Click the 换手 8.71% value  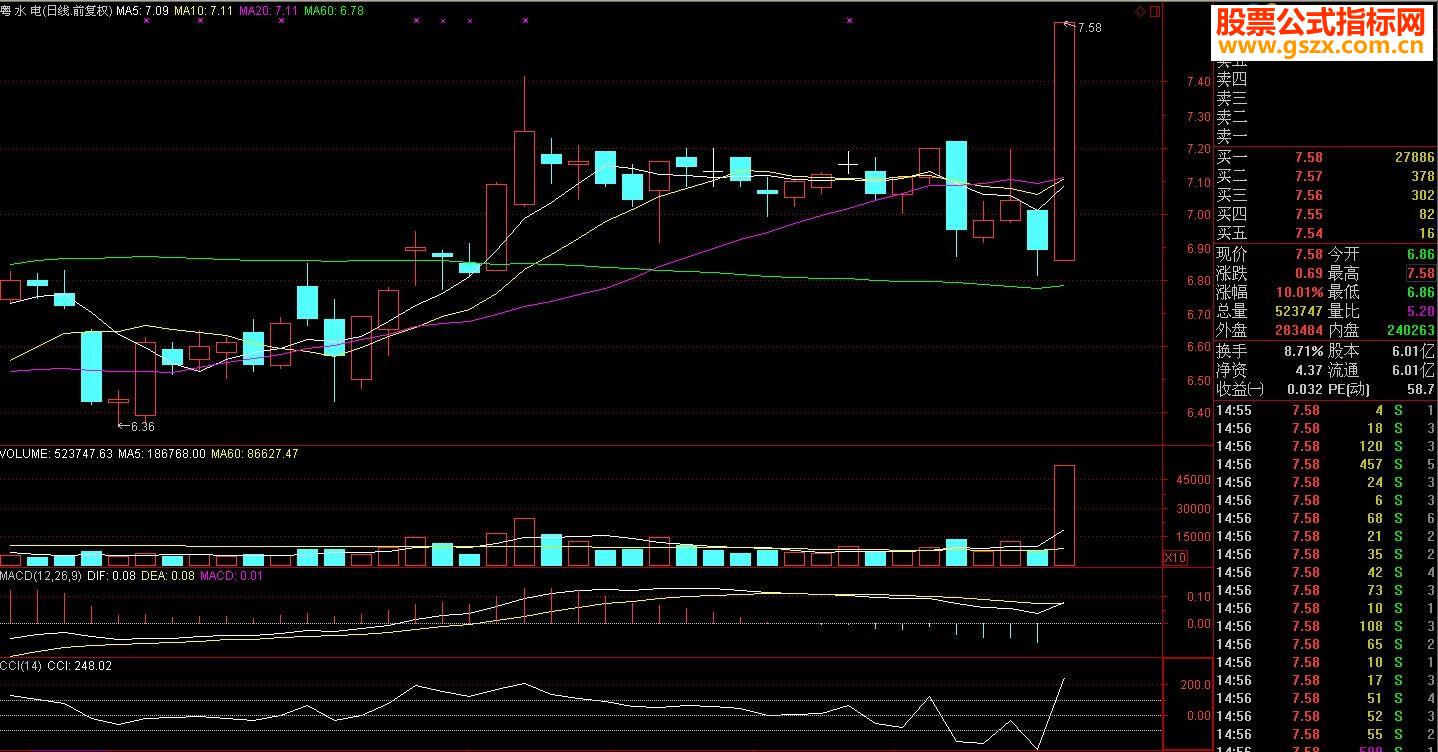1303,351
